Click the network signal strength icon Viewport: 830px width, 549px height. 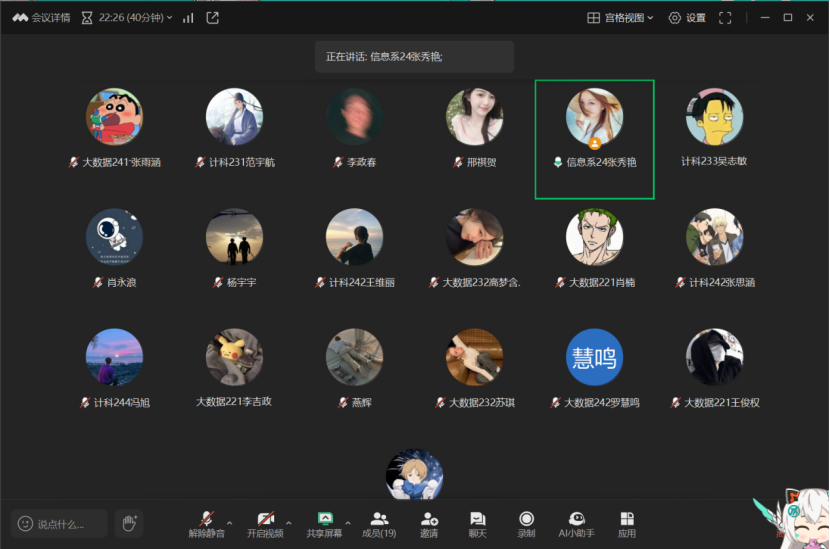click(188, 18)
